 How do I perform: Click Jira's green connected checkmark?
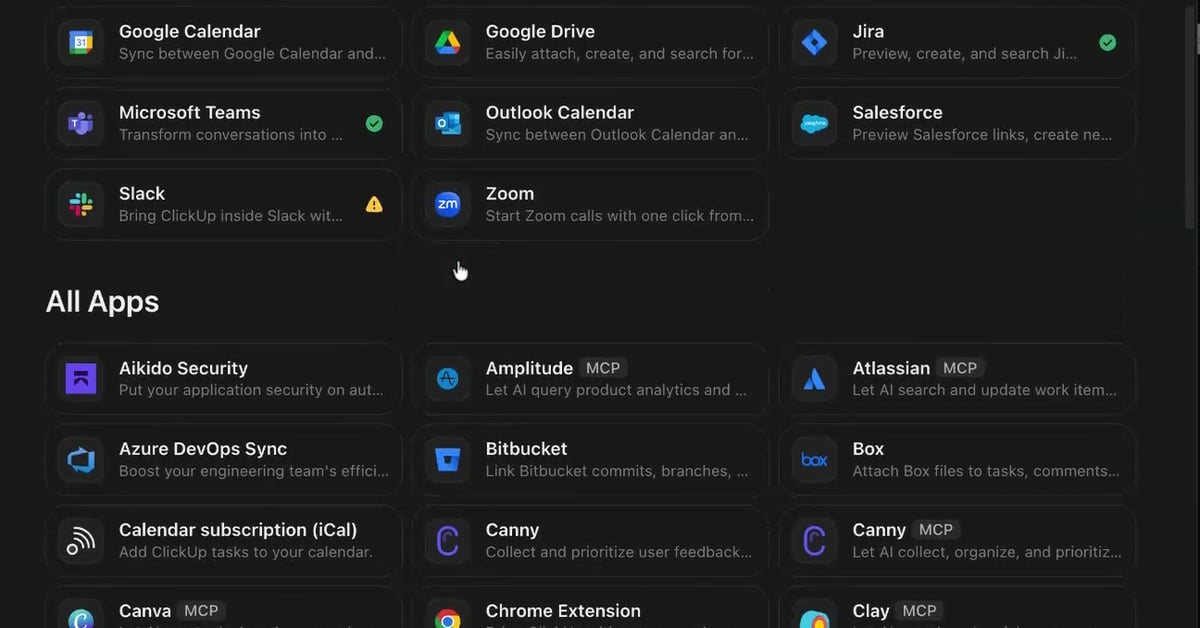1107,43
